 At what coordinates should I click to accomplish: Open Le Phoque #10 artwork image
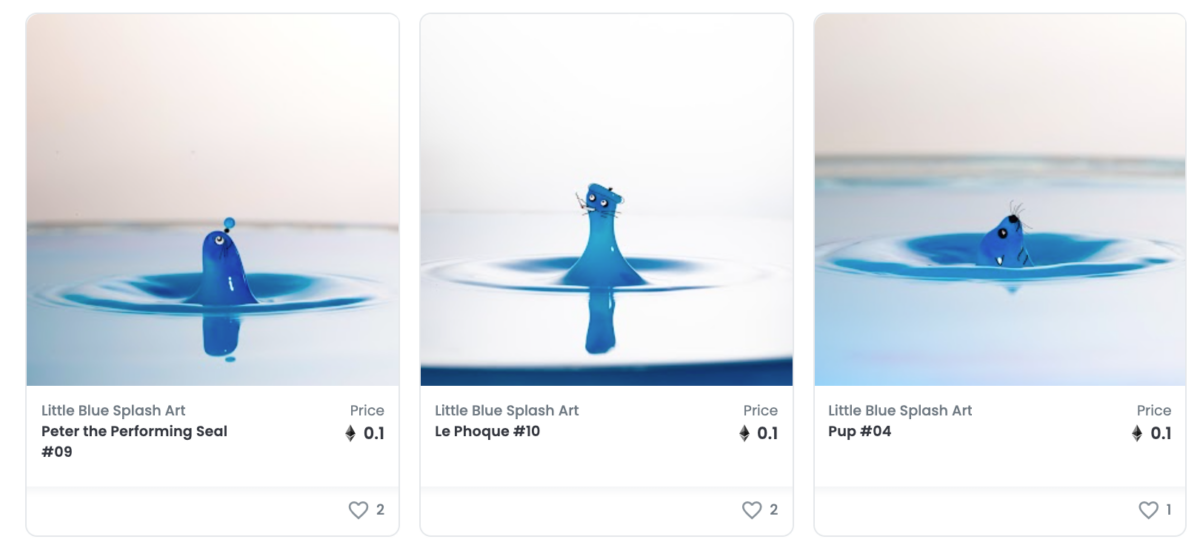click(x=606, y=200)
